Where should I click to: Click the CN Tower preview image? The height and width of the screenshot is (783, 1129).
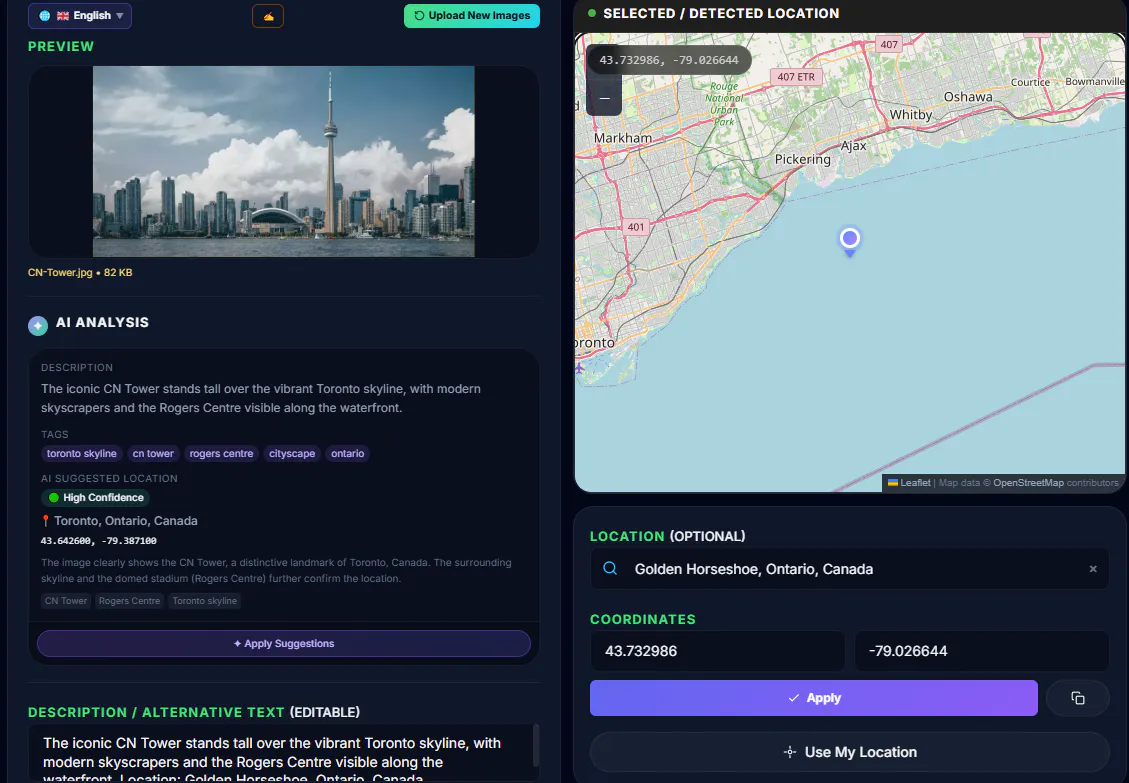point(284,161)
